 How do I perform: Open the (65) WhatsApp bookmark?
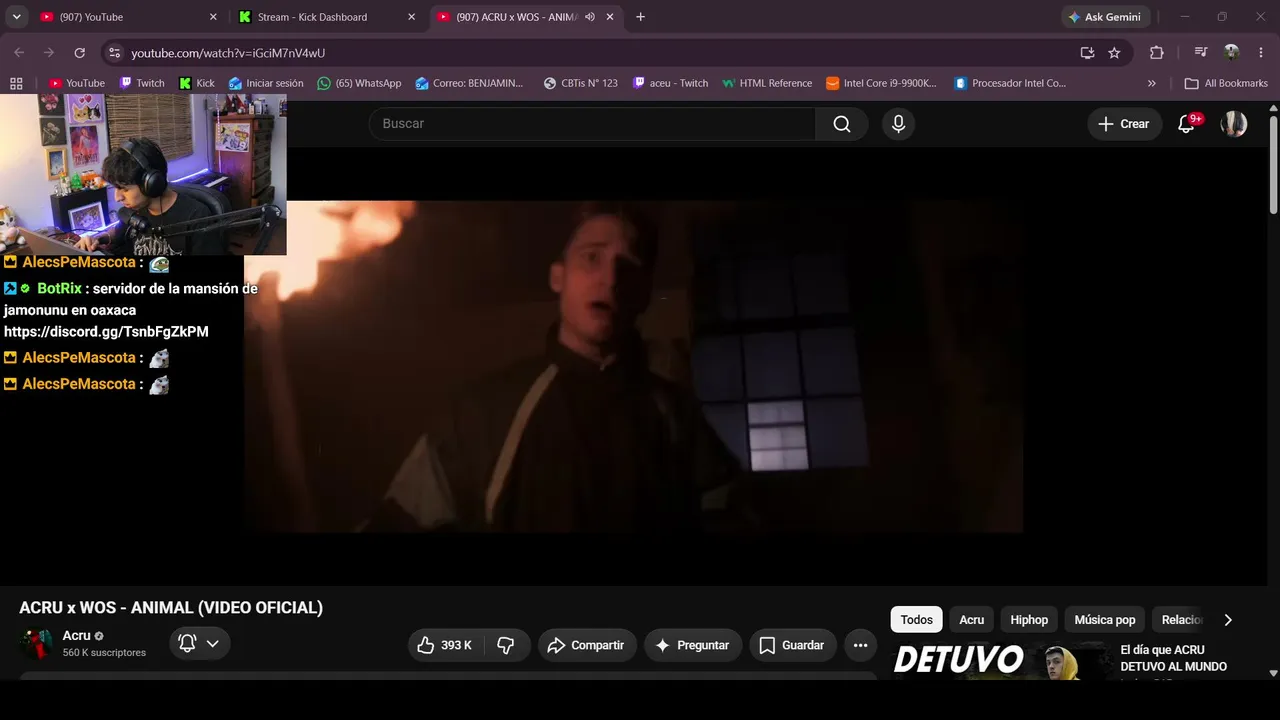tap(359, 83)
